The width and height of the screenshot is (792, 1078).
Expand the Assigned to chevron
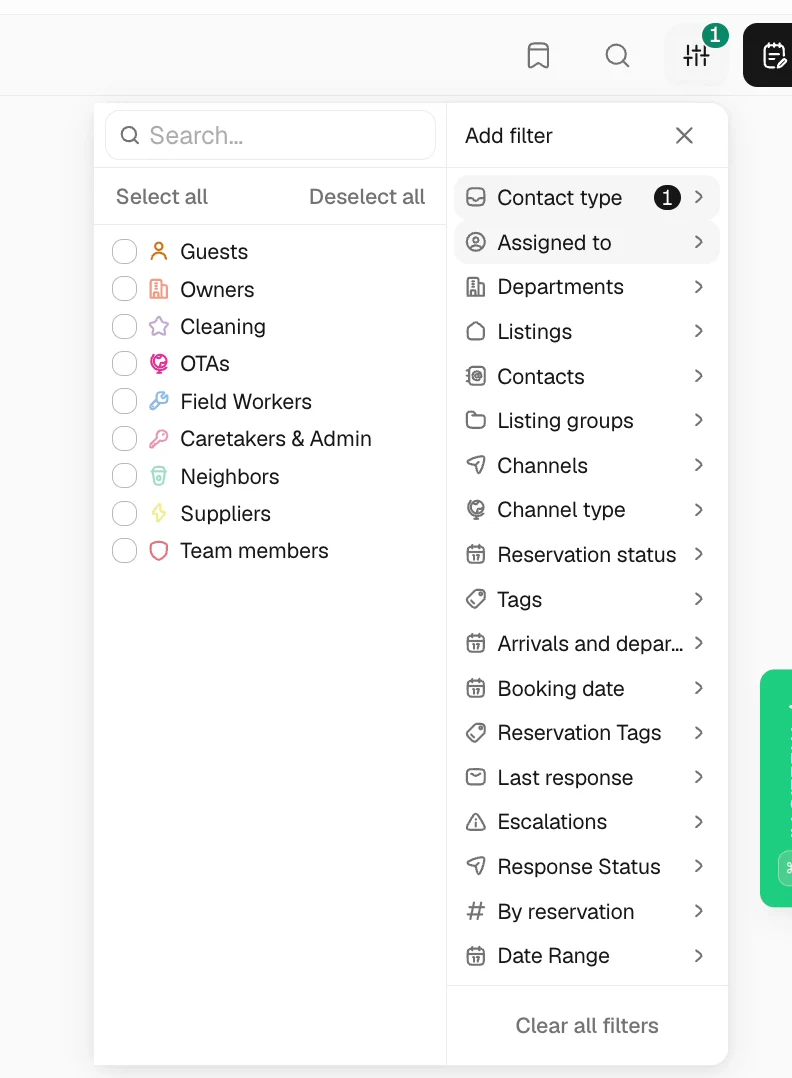(698, 242)
